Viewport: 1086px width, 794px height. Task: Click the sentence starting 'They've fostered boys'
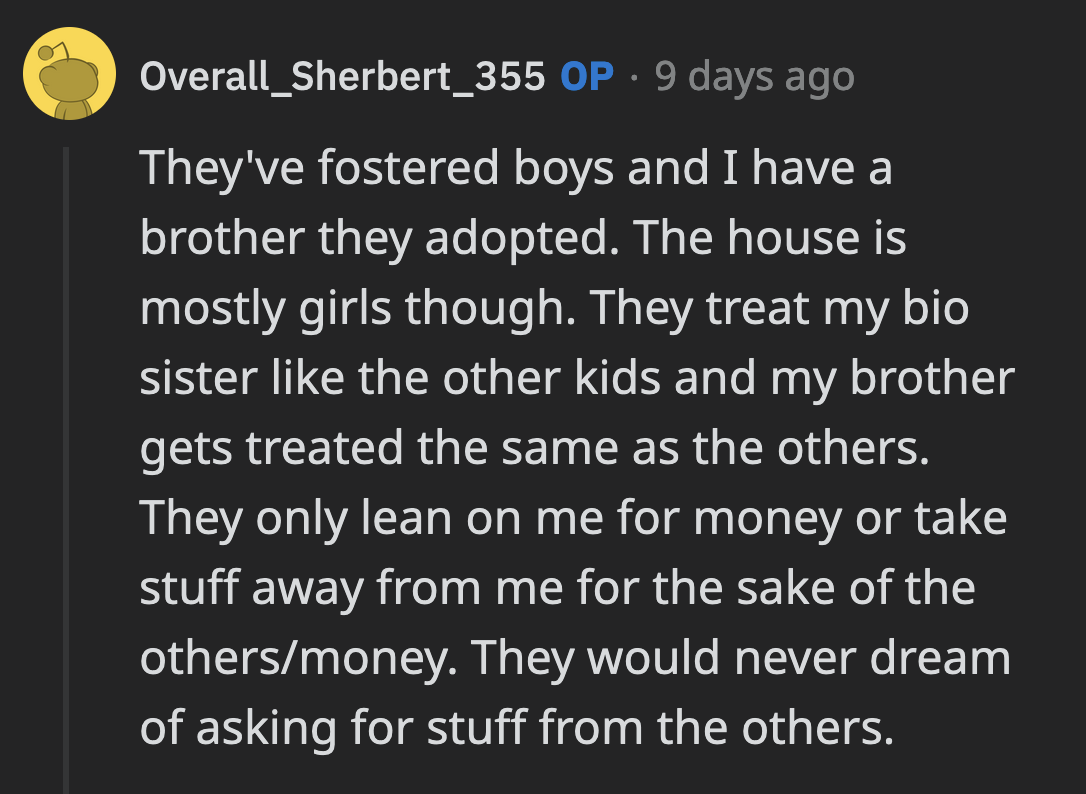pyautogui.click(x=515, y=168)
